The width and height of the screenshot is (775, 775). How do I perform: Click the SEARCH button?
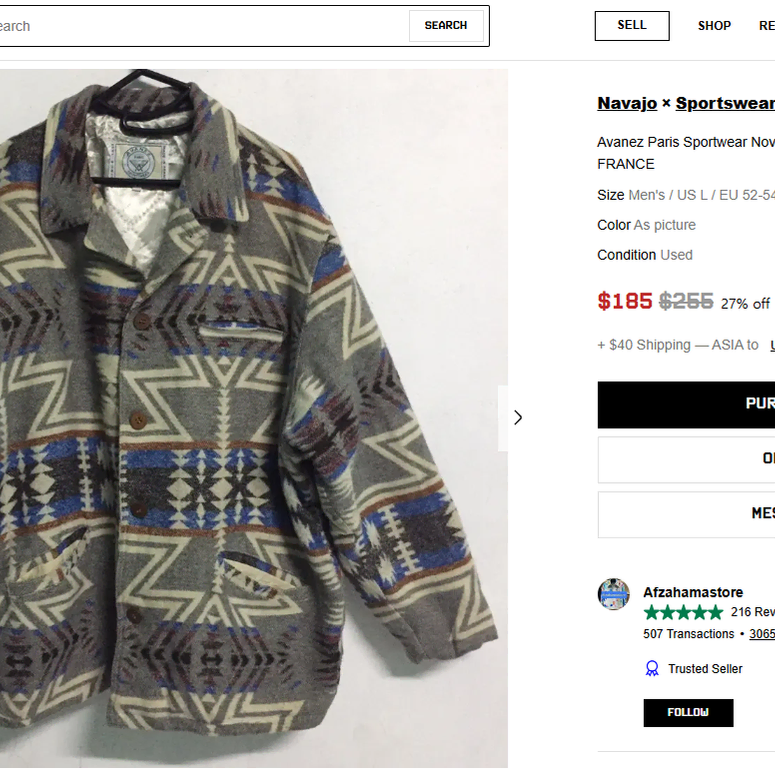446,25
